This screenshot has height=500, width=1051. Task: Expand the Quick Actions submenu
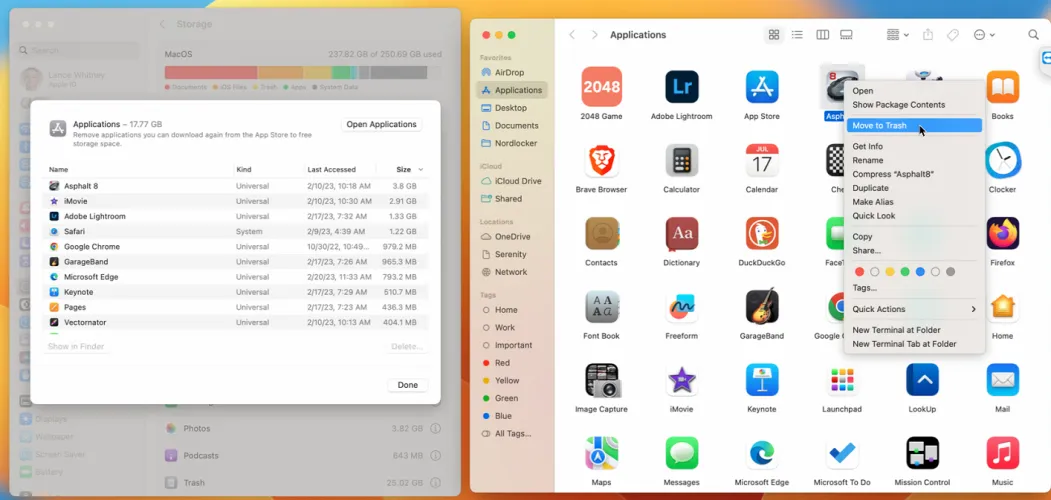(x=914, y=309)
